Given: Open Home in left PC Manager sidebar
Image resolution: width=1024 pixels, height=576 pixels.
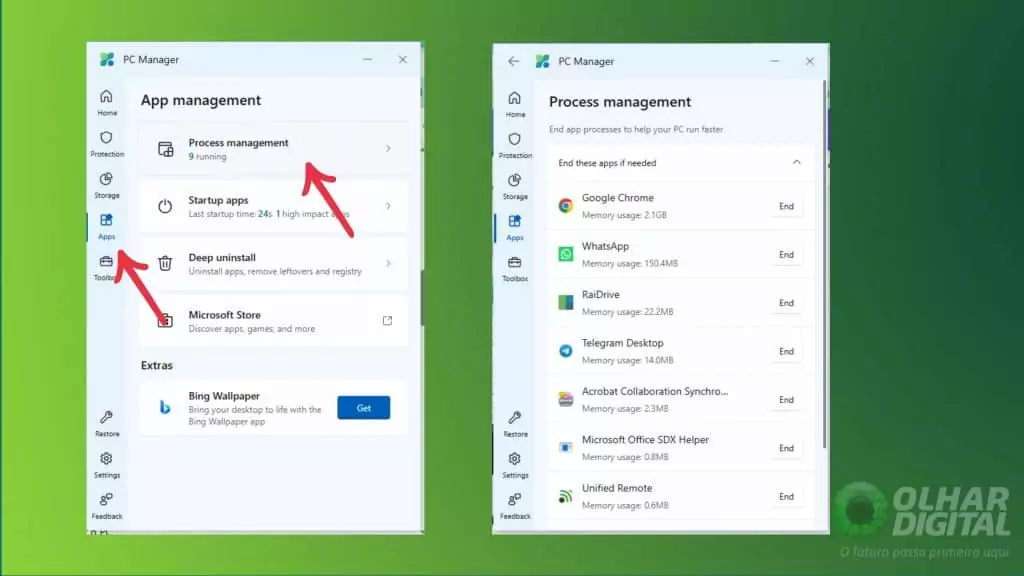Looking at the screenshot, I should 106,103.
